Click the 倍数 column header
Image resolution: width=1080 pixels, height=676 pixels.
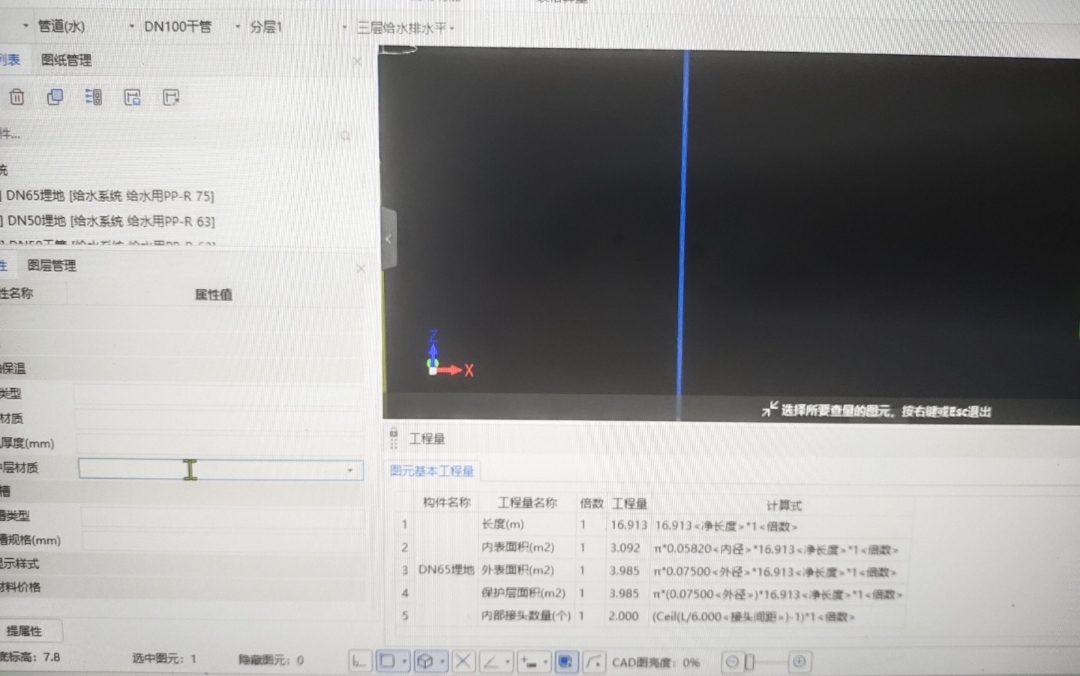[x=592, y=504]
